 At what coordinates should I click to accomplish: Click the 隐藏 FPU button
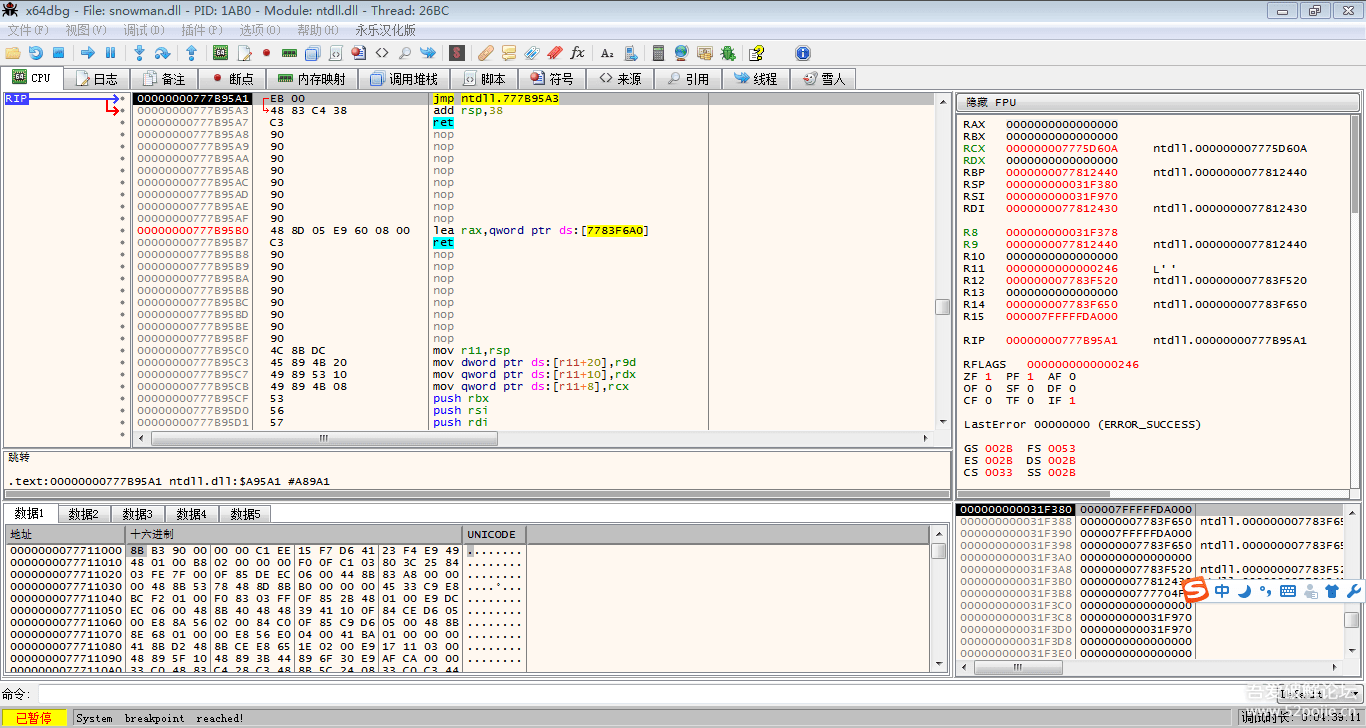tap(1158, 102)
